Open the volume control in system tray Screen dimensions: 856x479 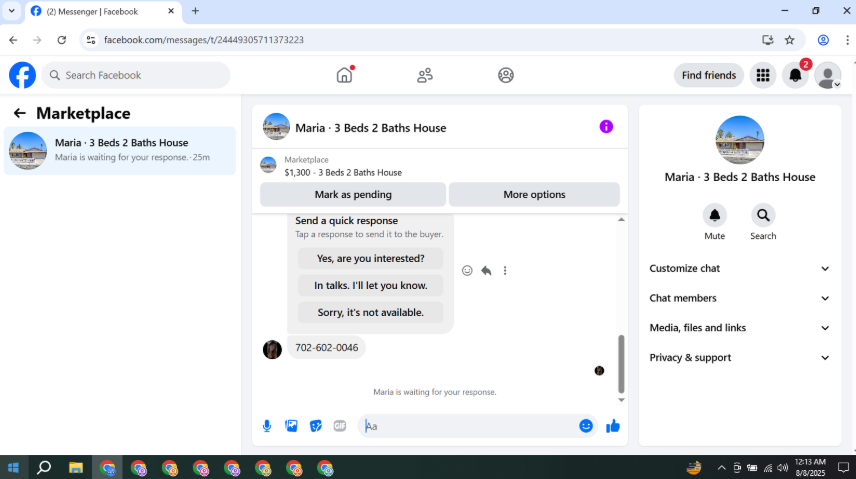tap(782, 468)
